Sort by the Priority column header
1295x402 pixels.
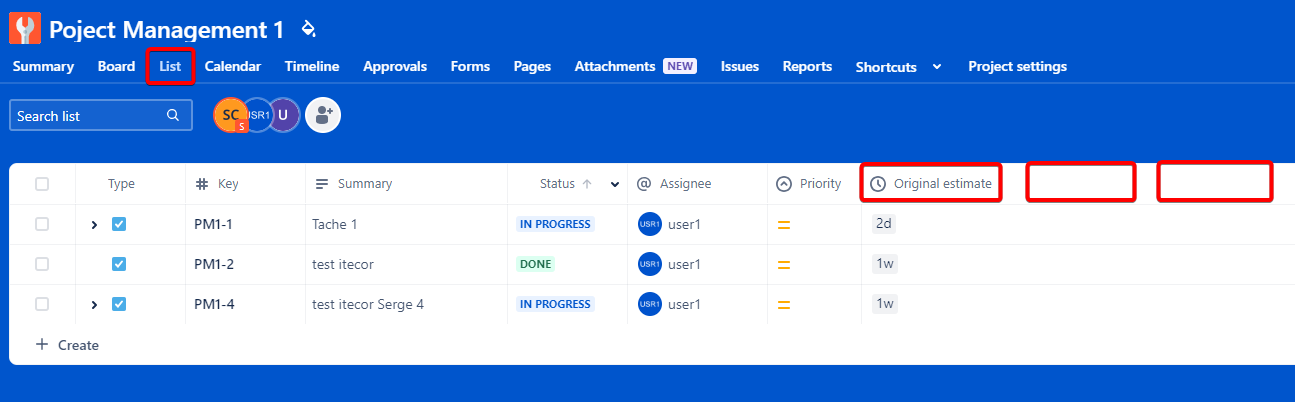click(x=810, y=184)
